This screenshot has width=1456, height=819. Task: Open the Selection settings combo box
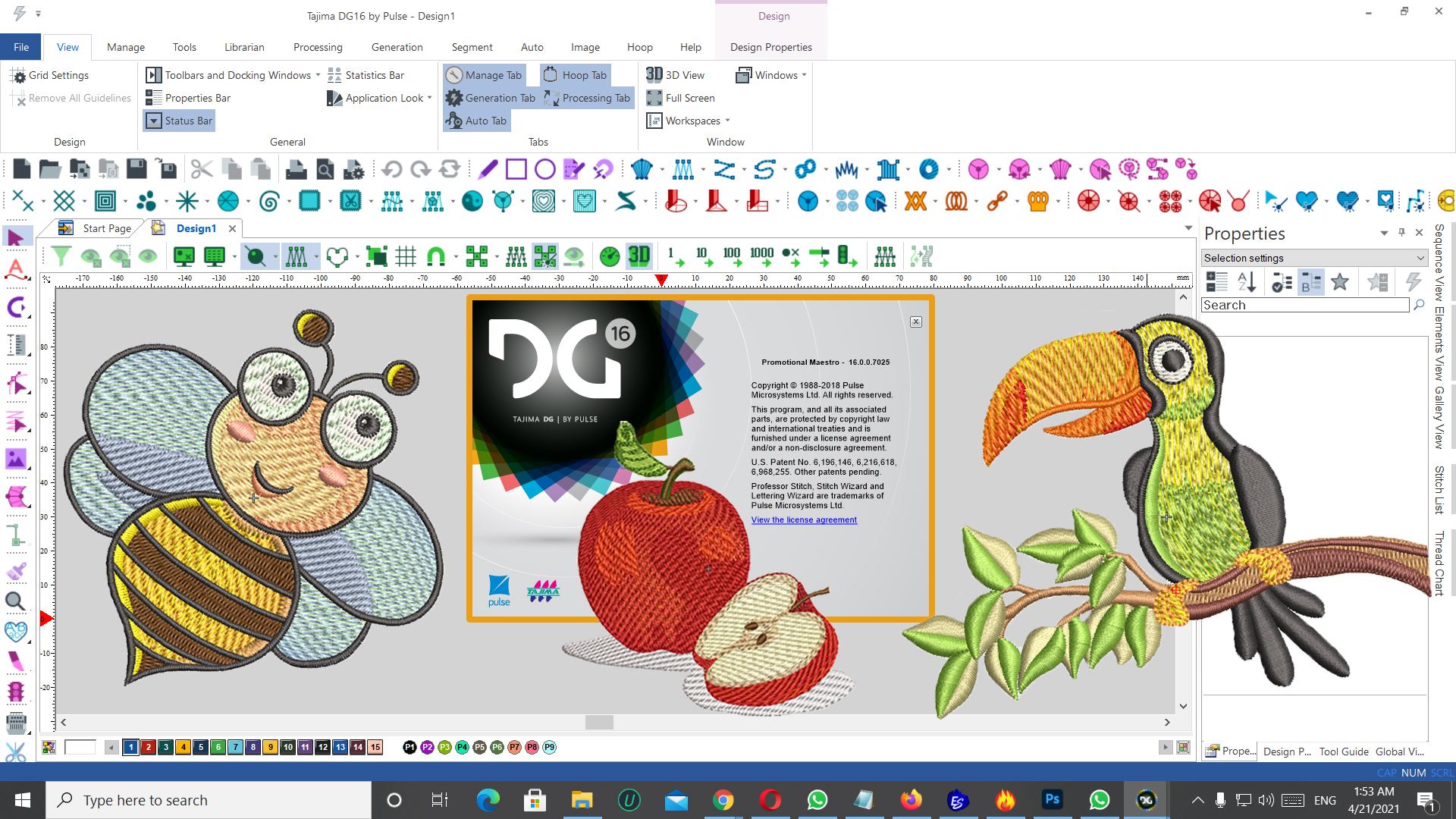tap(1314, 258)
